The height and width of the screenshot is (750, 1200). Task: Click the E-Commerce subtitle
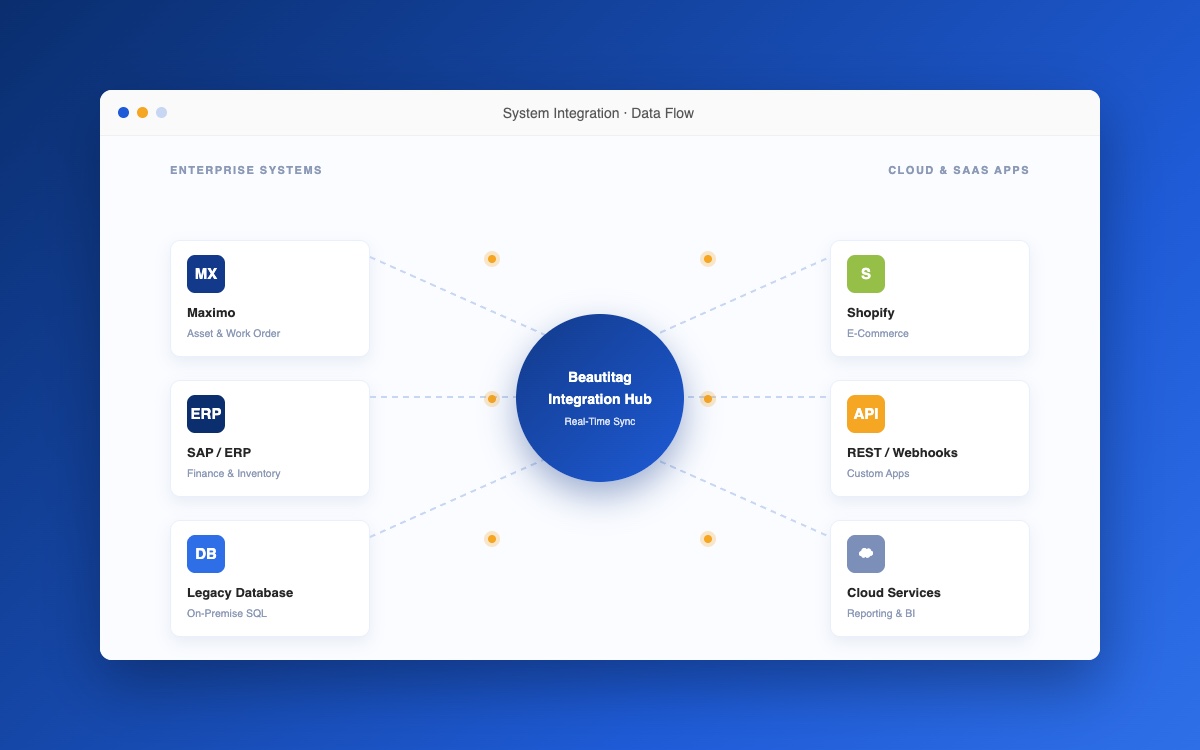pos(878,333)
